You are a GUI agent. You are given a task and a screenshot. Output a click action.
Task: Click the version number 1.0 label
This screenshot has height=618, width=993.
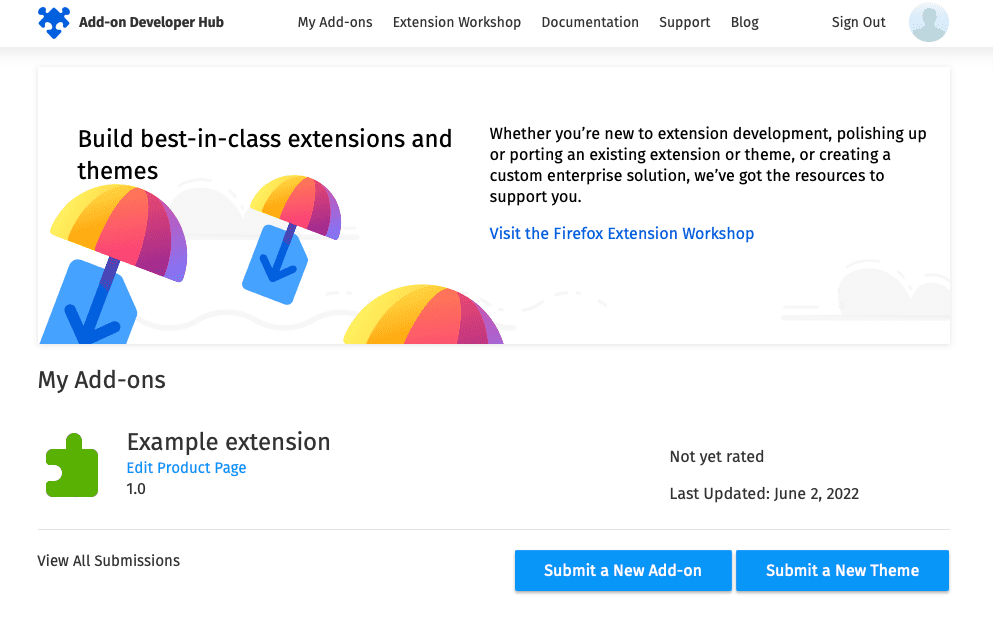pos(136,489)
